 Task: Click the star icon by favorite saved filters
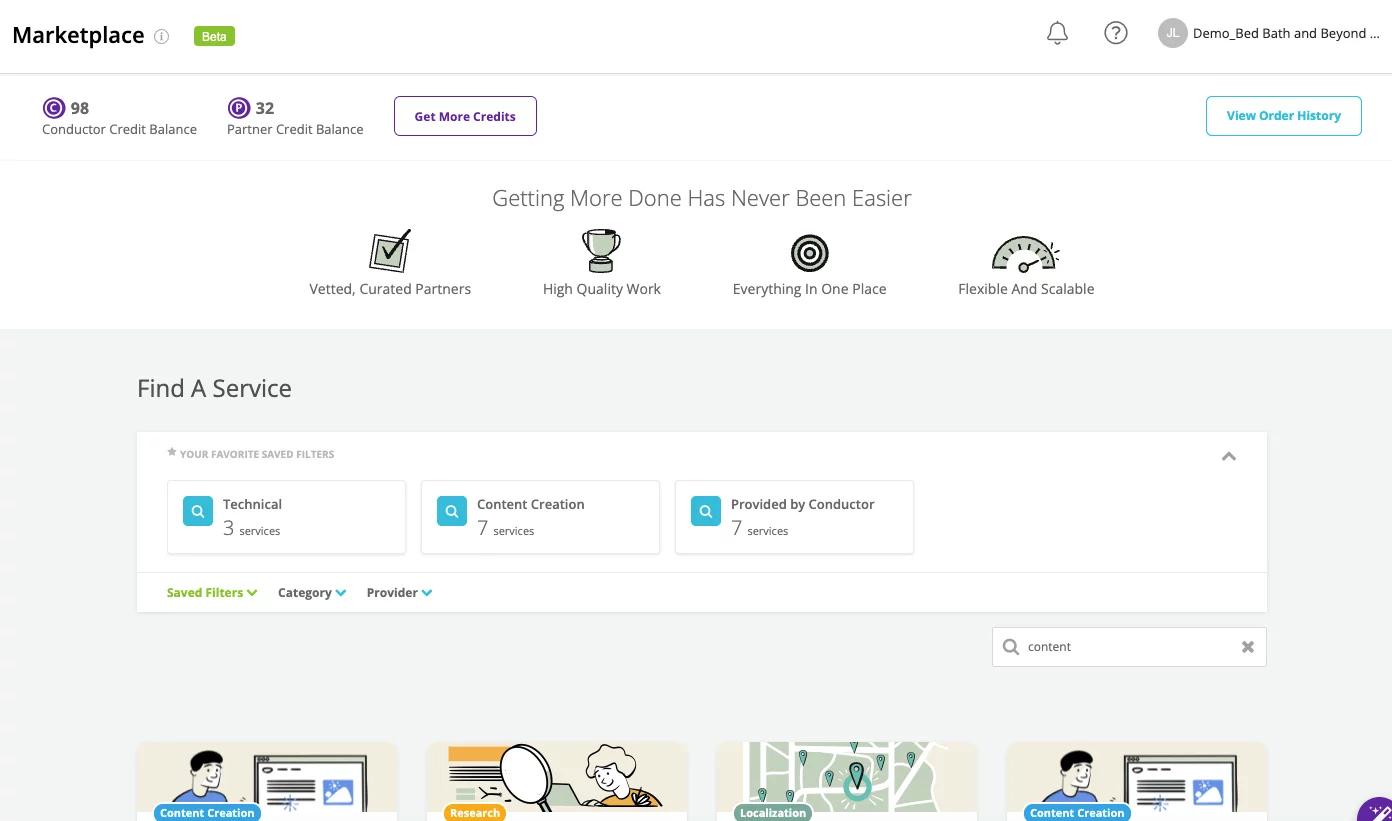pos(172,453)
